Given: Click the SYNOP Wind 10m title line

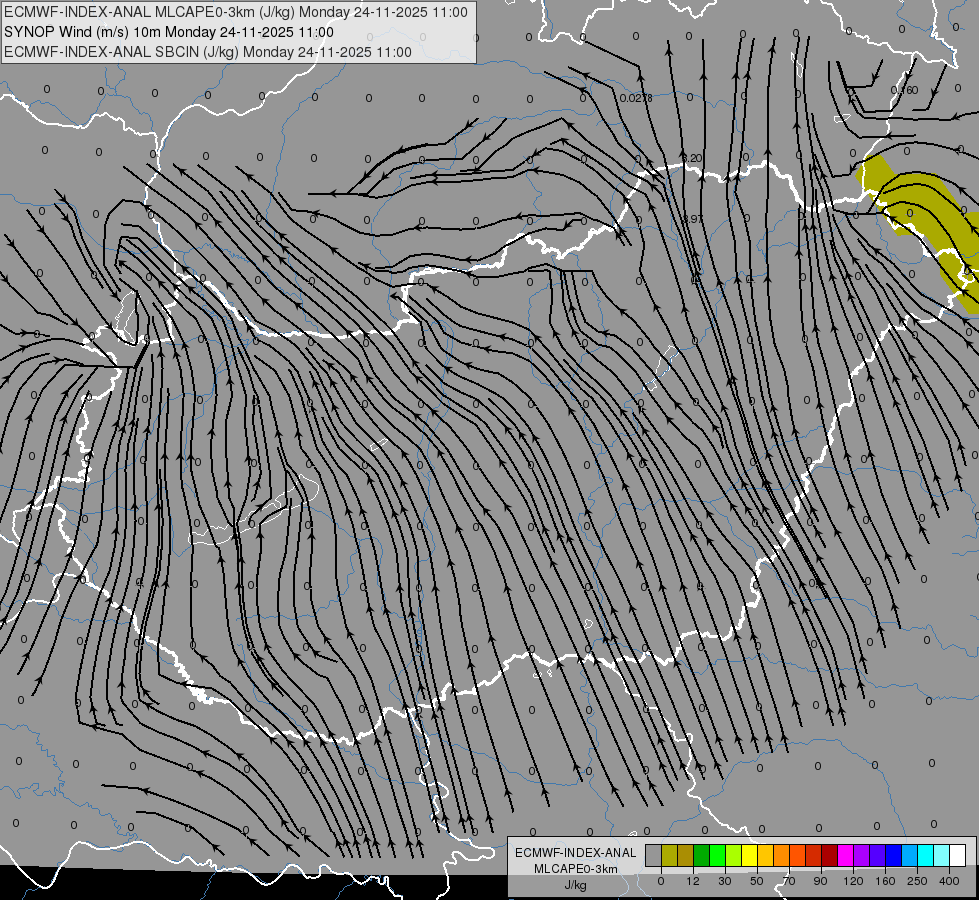Looking at the screenshot, I should pos(169,32).
